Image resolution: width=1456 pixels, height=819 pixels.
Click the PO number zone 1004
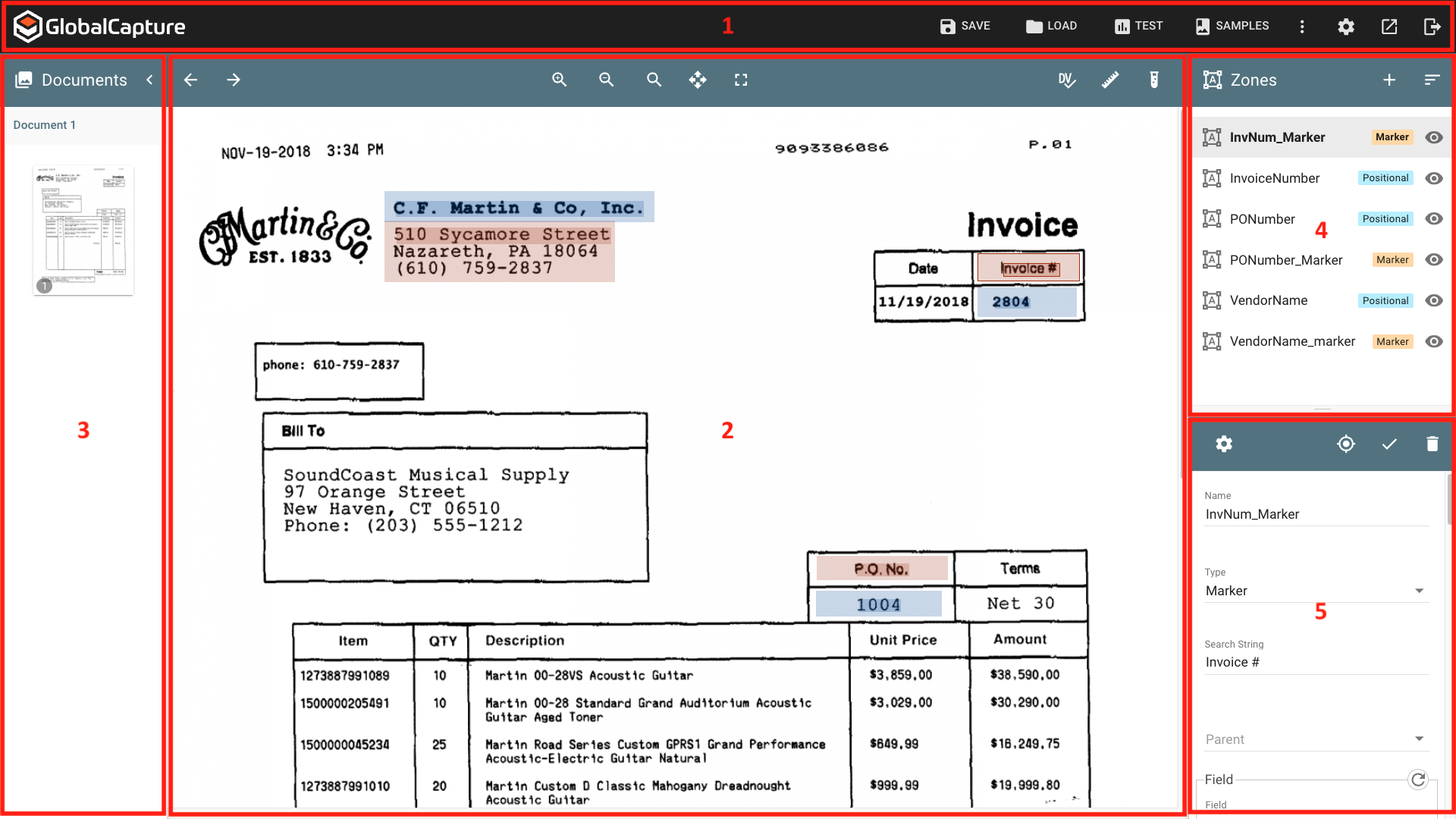click(x=879, y=604)
